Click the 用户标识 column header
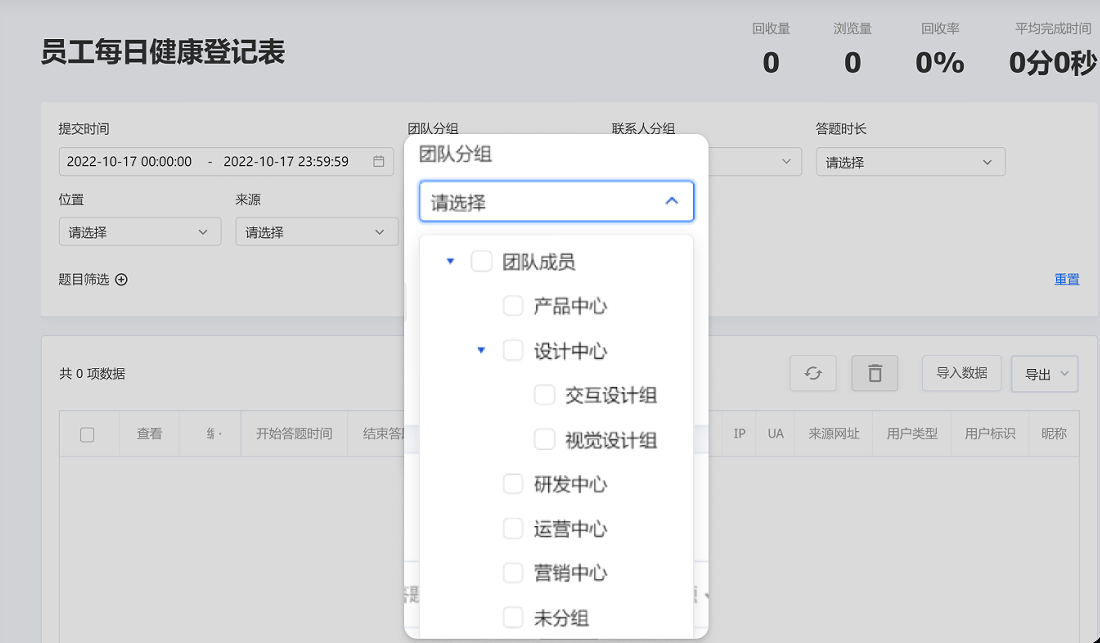 point(990,434)
